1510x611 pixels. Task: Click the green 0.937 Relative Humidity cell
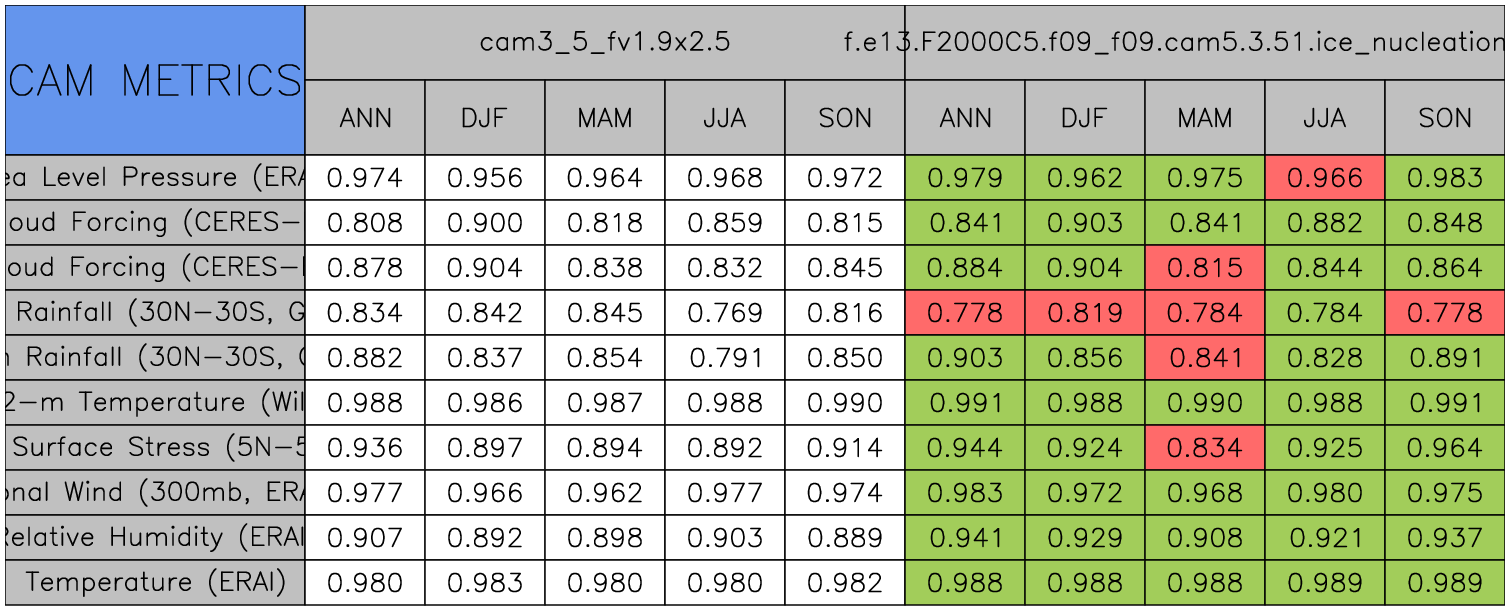coord(1444,538)
